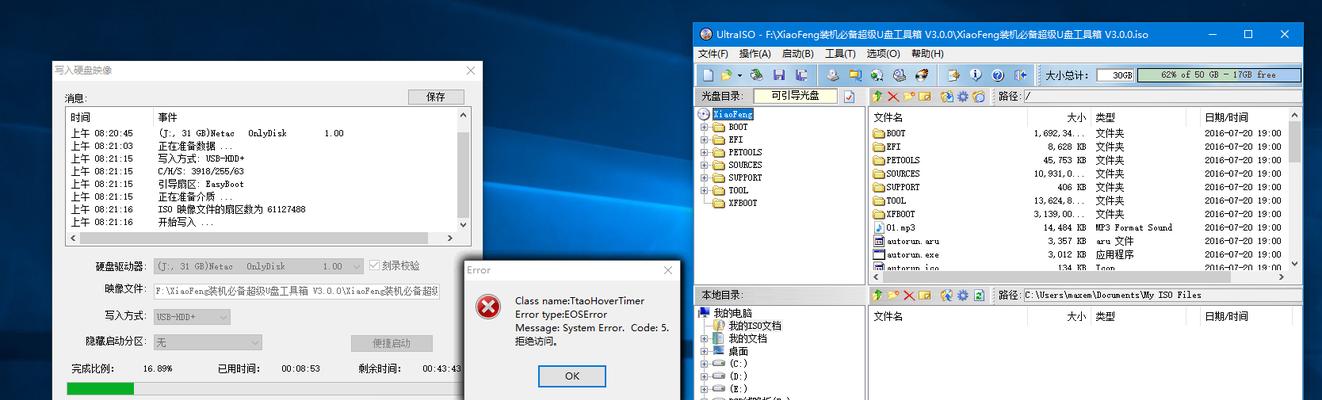Click the Open CD/DVD disc icon in toolbar

(x=756, y=75)
